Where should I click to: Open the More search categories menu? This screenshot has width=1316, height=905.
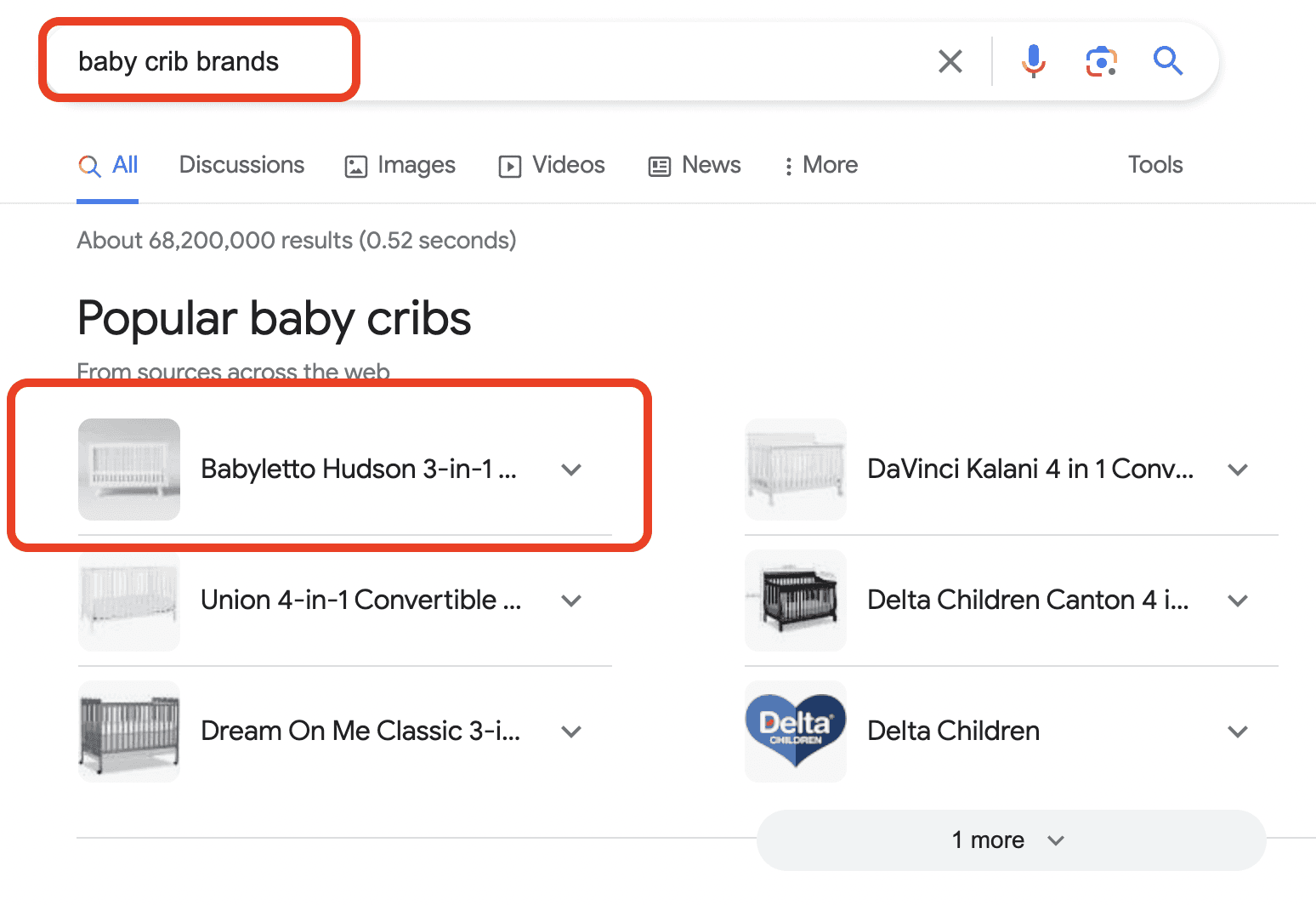[x=819, y=165]
